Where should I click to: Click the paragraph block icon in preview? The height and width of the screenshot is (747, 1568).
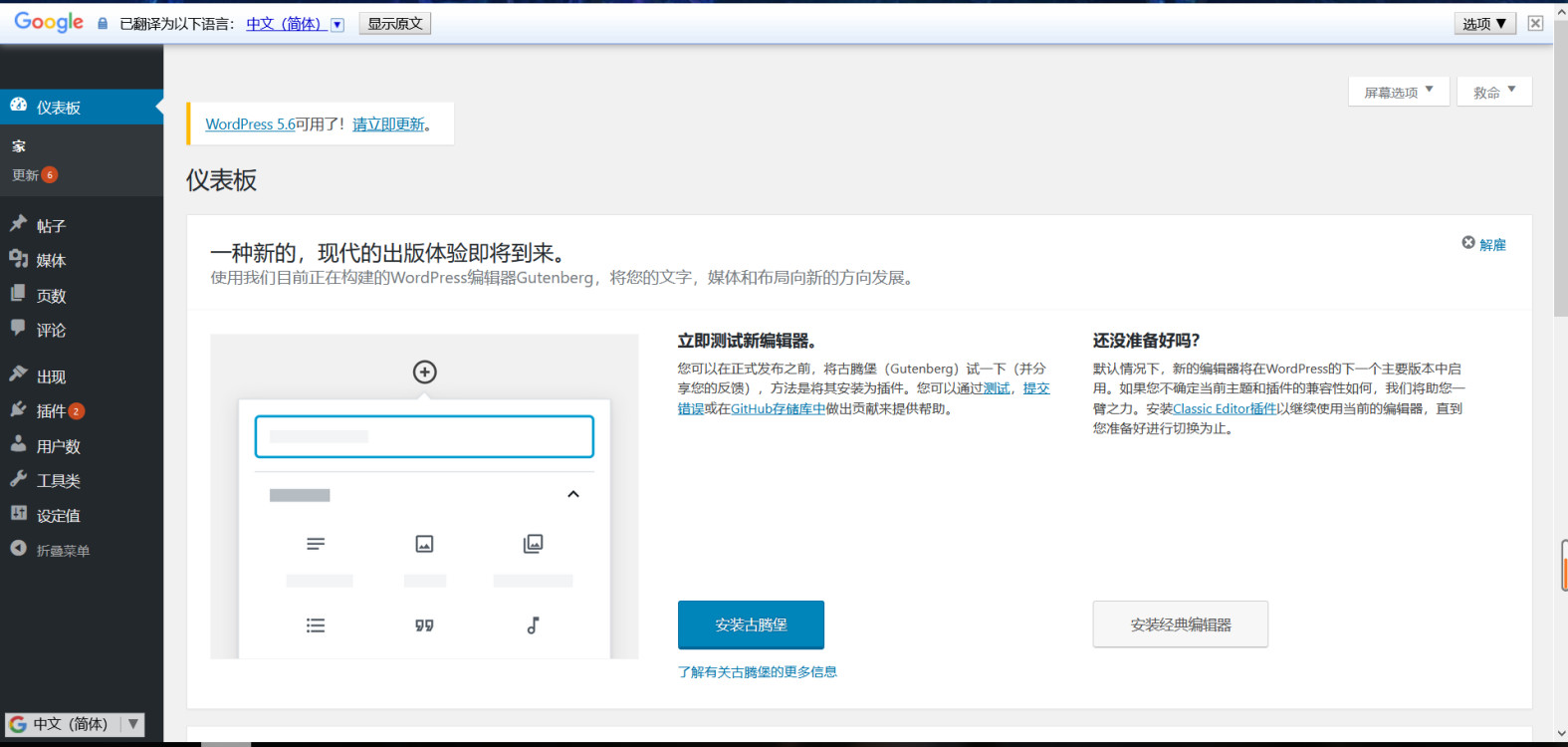pos(316,544)
